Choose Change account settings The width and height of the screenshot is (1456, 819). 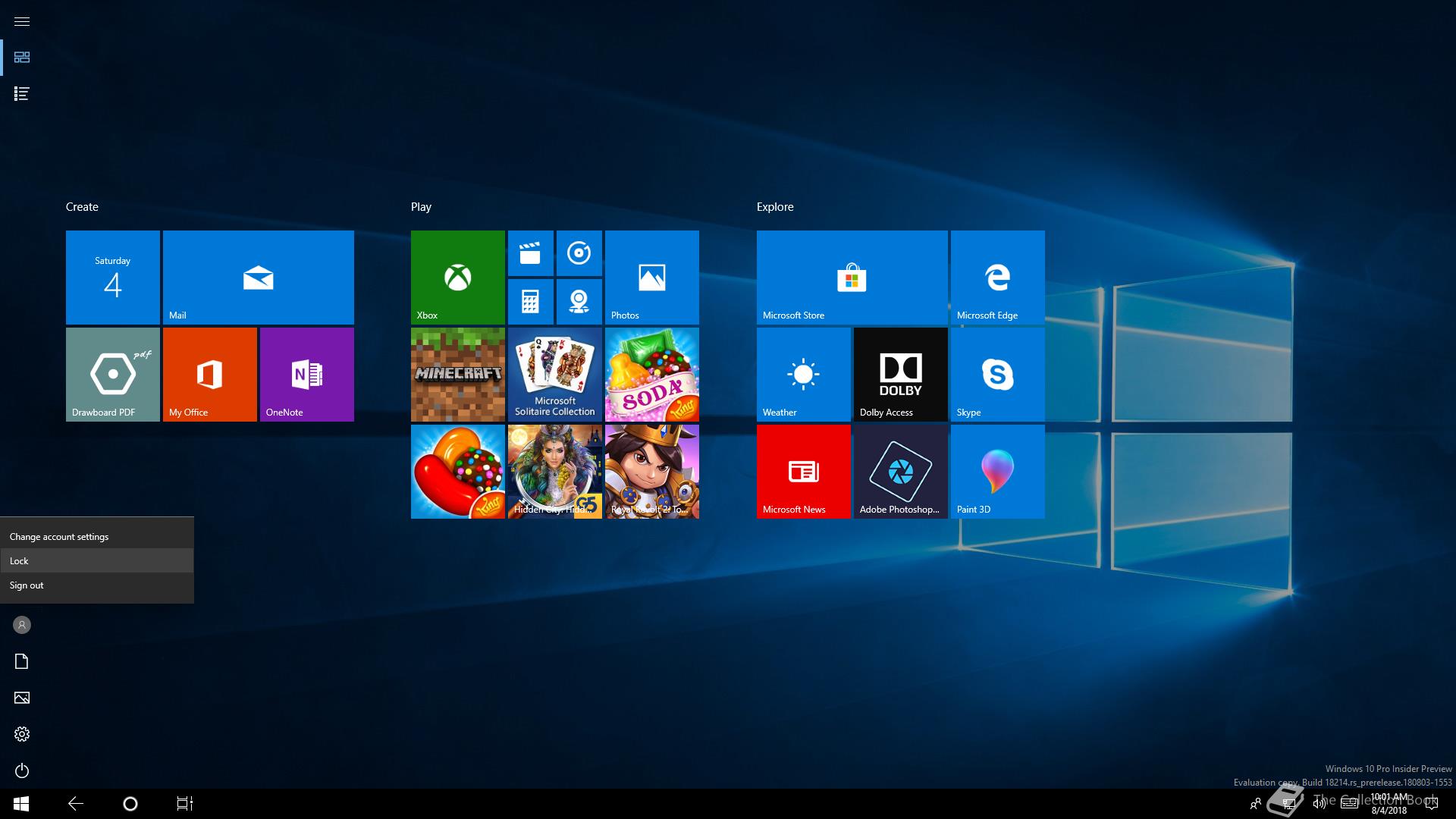(x=97, y=536)
